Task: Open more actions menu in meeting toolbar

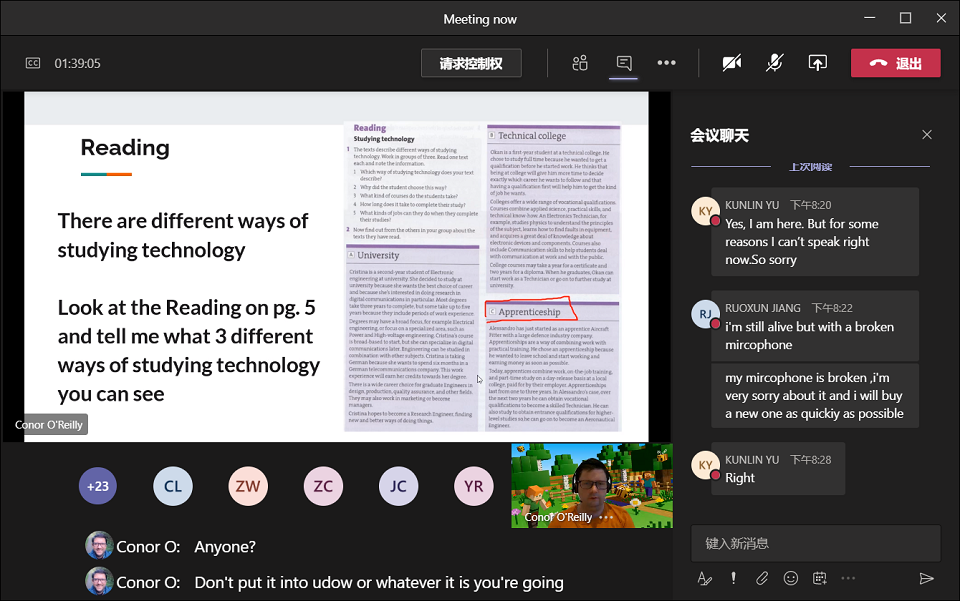Action: click(x=667, y=63)
